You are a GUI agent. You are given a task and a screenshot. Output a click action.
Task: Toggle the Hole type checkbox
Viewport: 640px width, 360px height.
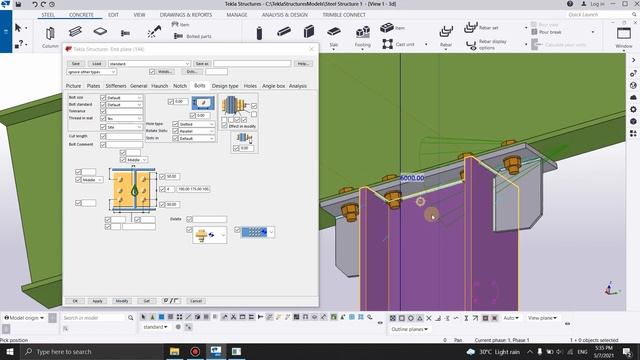[175, 124]
